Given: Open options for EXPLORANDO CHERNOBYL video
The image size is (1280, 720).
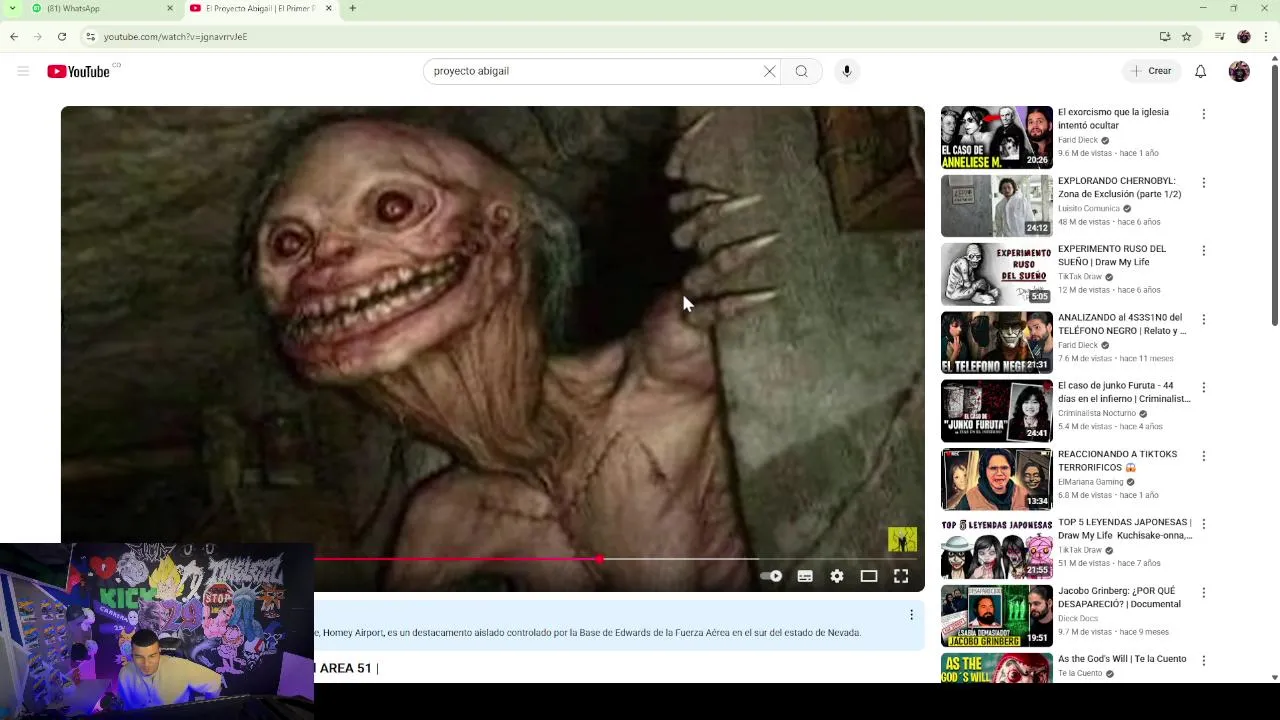Looking at the screenshot, I should pyautogui.click(x=1204, y=183).
